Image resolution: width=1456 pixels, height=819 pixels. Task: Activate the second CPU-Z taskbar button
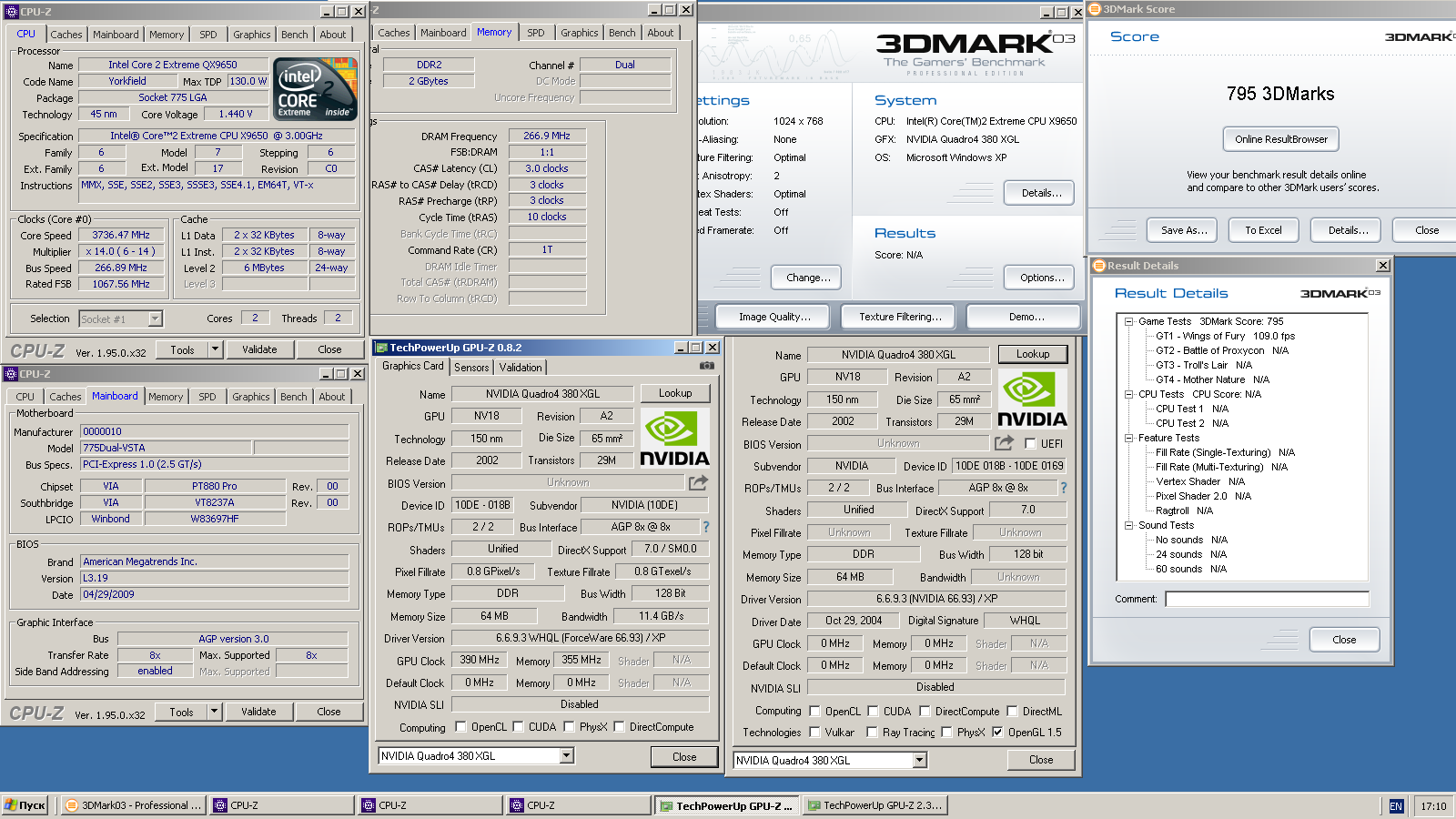[430, 805]
